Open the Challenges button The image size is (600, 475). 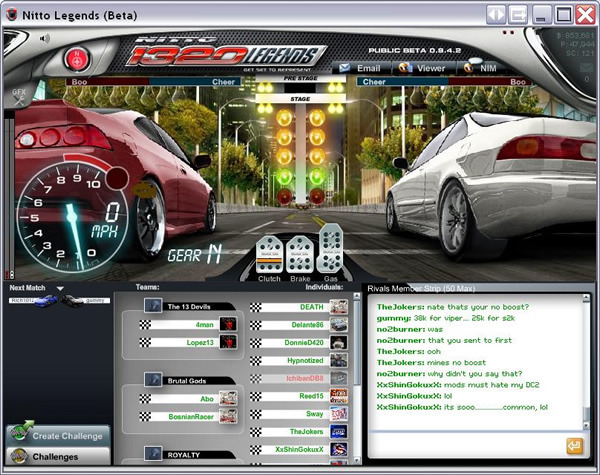(x=58, y=456)
